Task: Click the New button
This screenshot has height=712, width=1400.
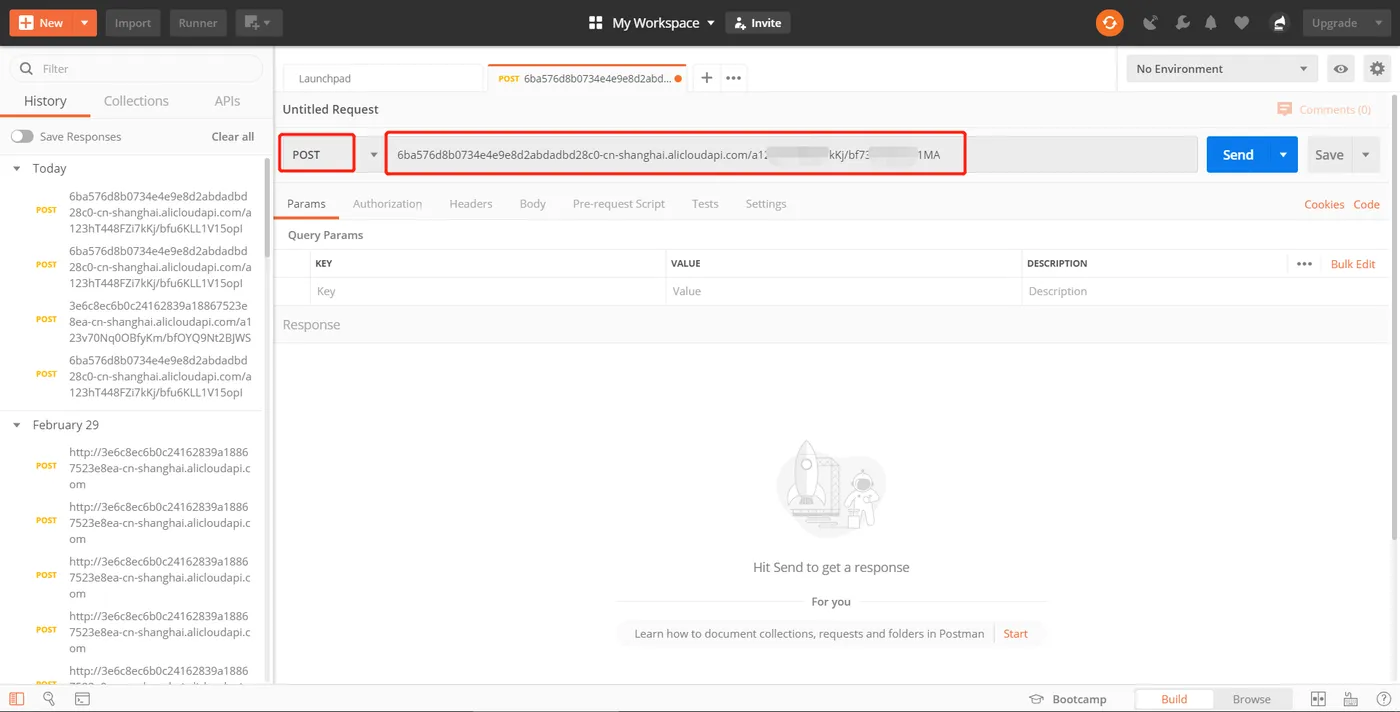Action: (41, 22)
